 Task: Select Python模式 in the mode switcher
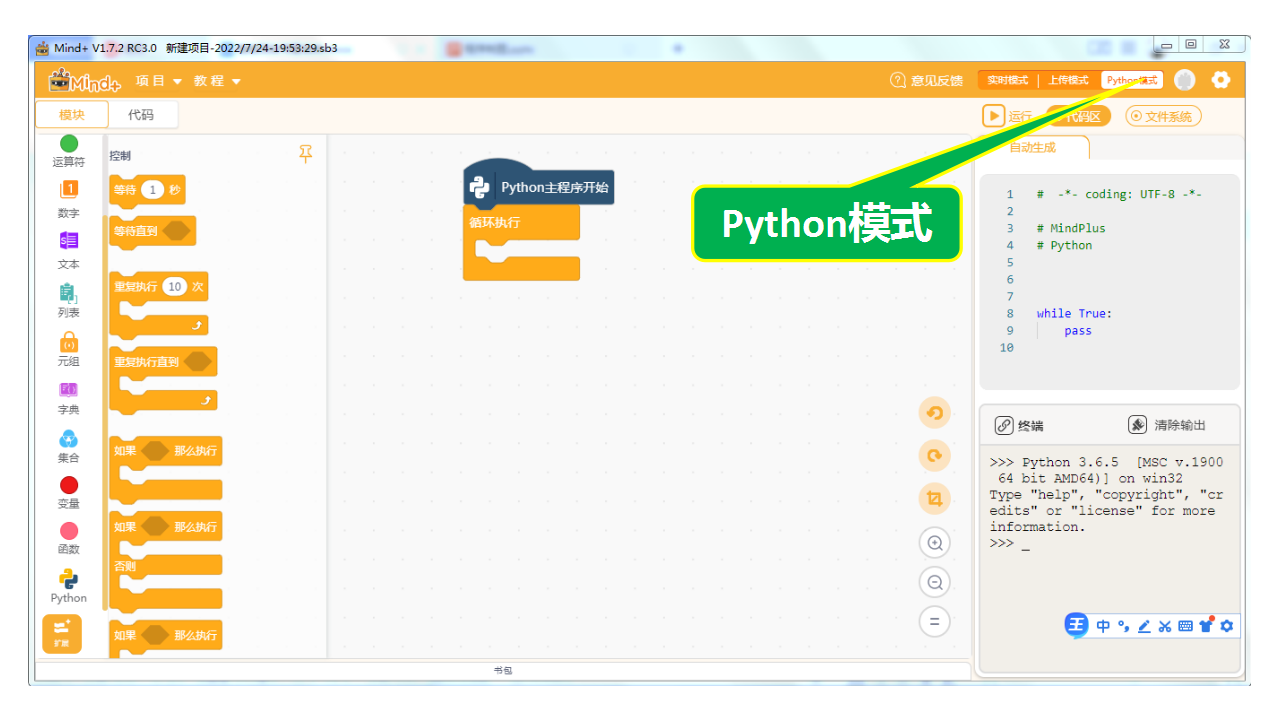(1132, 80)
